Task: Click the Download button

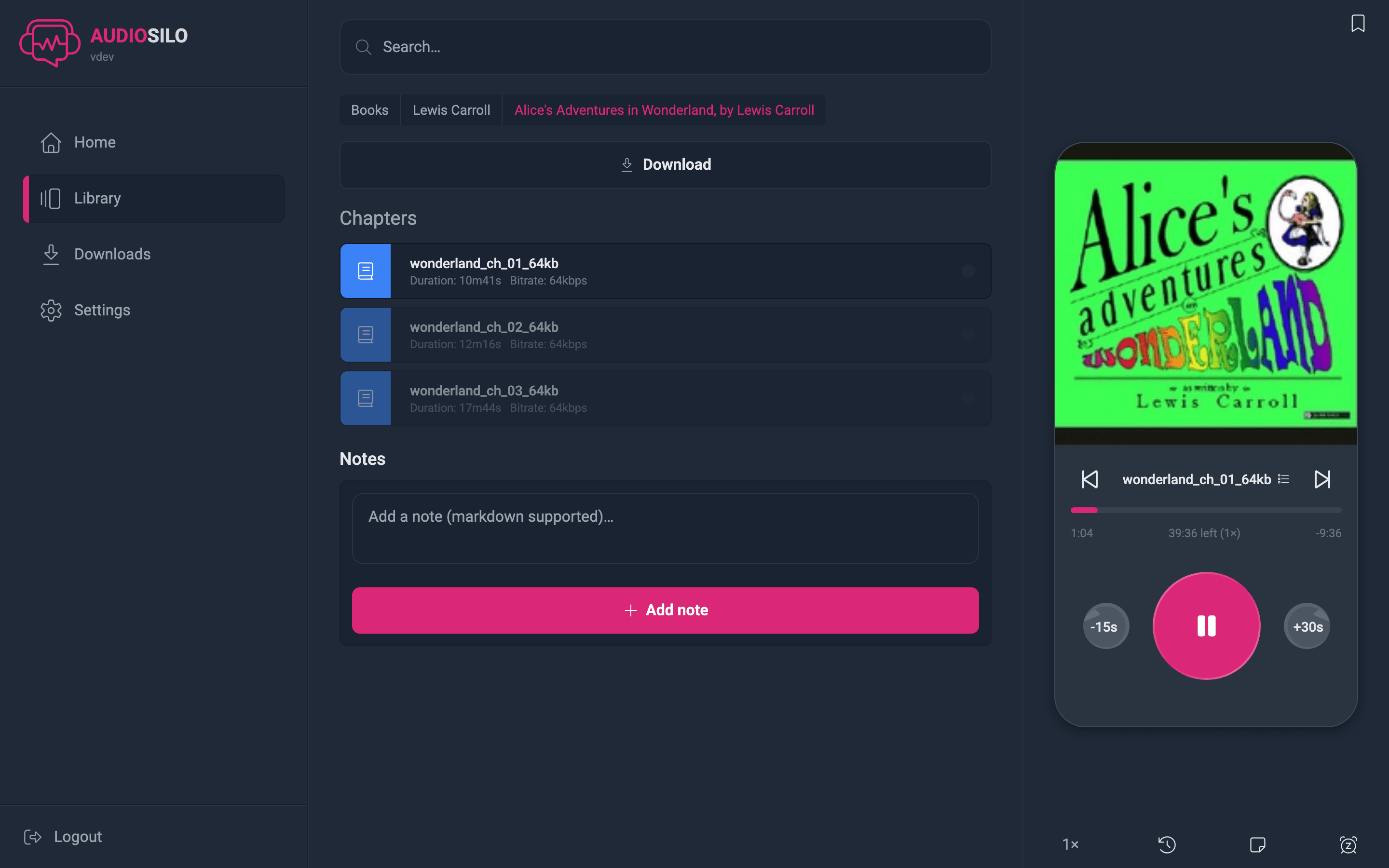Action: click(x=665, y=165)
